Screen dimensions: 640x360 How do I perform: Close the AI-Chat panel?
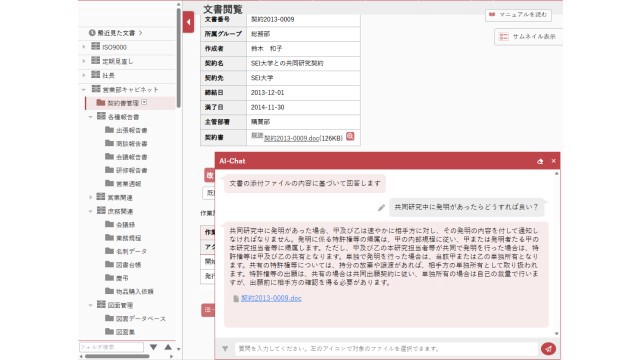[553, 161]
